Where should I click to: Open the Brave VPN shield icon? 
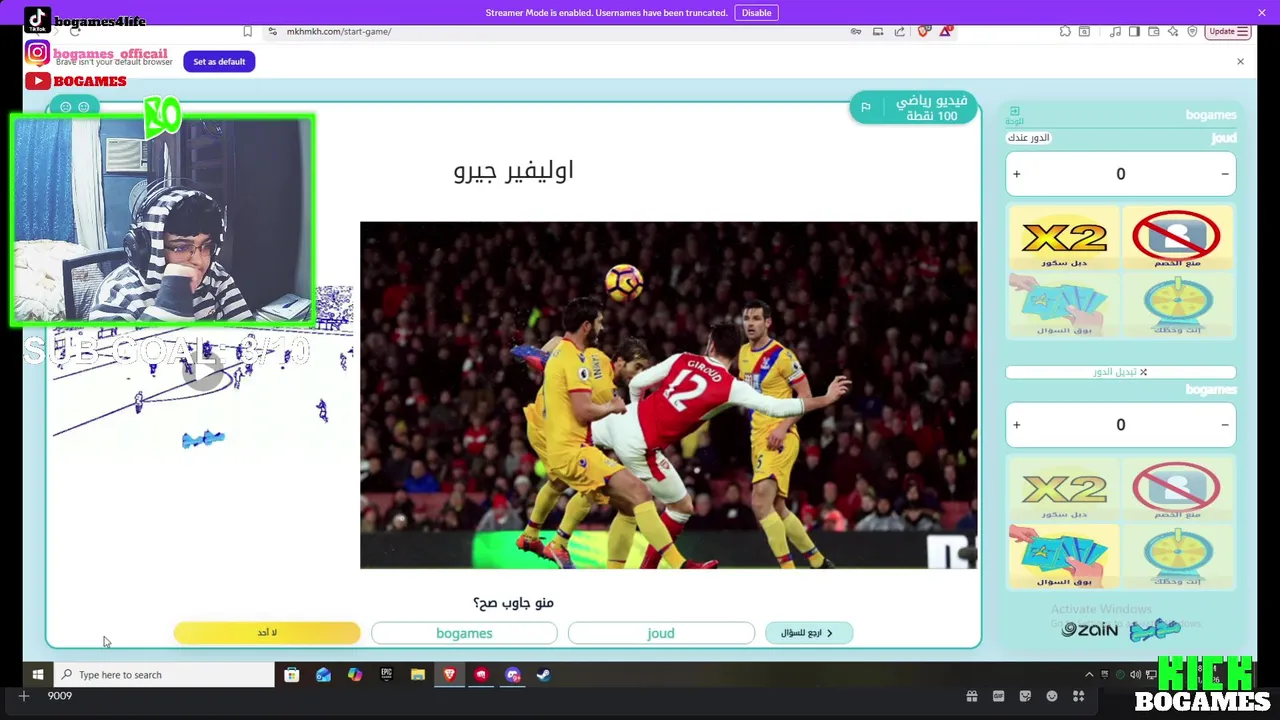tap(1192, 31)
